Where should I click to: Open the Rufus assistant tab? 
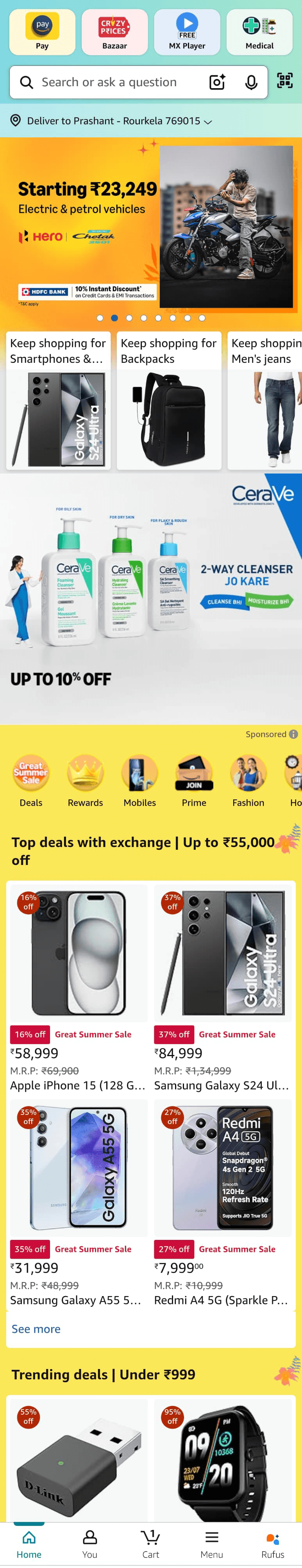(x=273, y=1544)
